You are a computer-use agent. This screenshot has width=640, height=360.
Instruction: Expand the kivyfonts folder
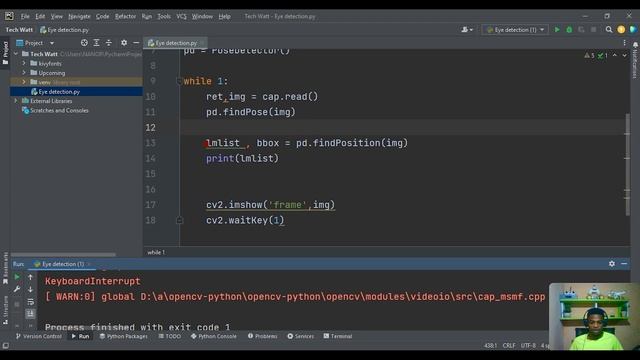24,63
